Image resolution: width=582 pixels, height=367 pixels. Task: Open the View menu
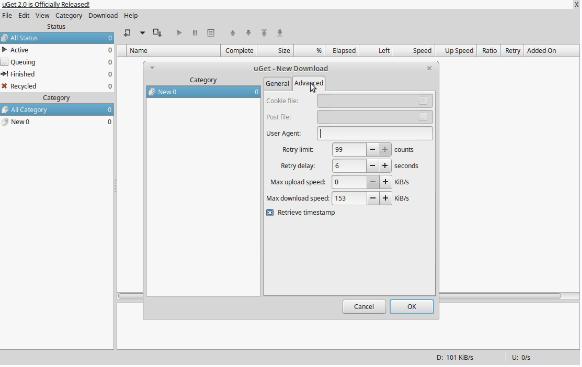click(x=42, y=16)
